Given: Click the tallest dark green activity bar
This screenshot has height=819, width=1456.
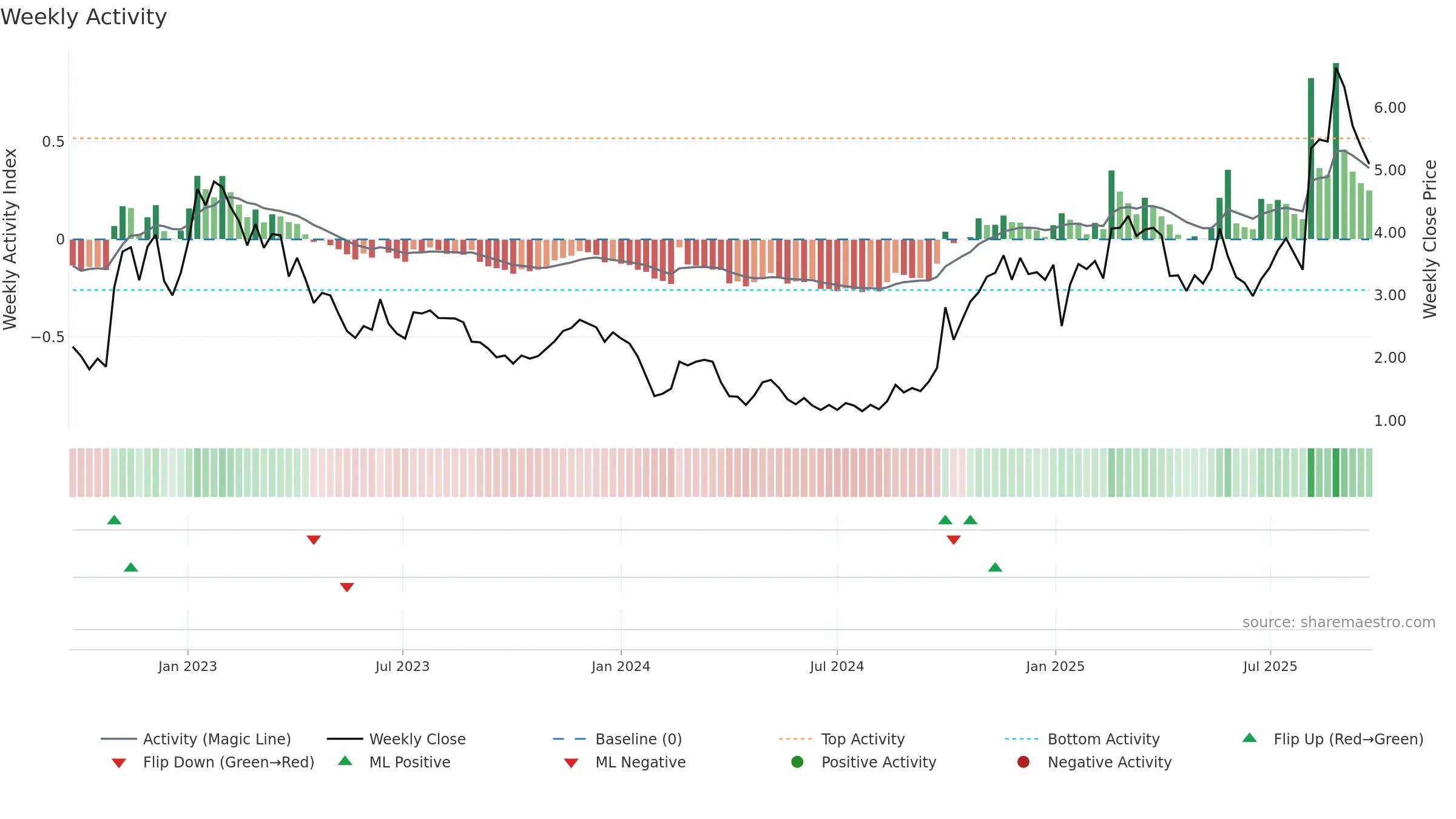Looking at the screenshot, I should coord(1336,151).
